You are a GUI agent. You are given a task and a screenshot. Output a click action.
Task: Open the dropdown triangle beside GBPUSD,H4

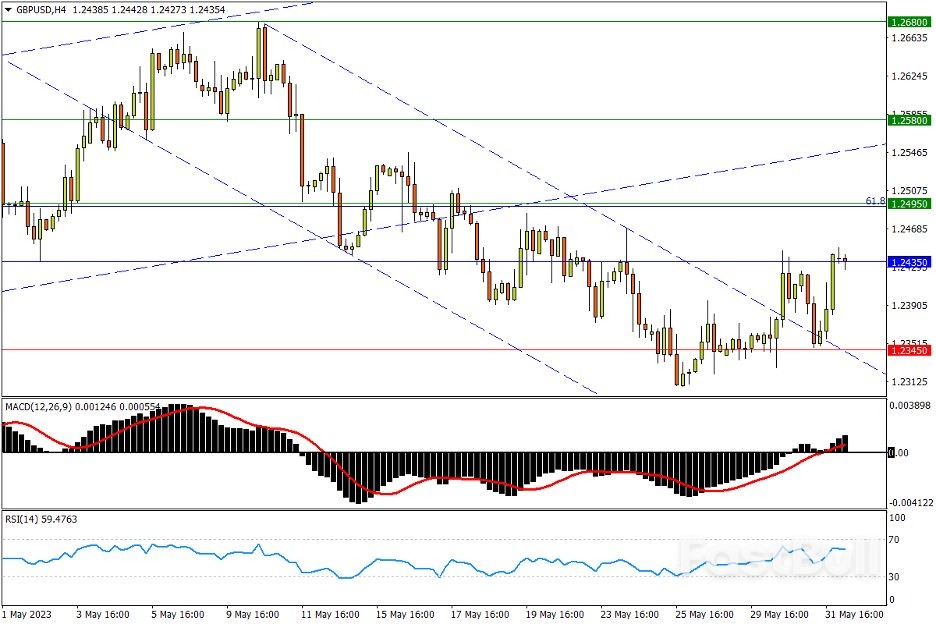pyautogui.click(x=7, y=8)
